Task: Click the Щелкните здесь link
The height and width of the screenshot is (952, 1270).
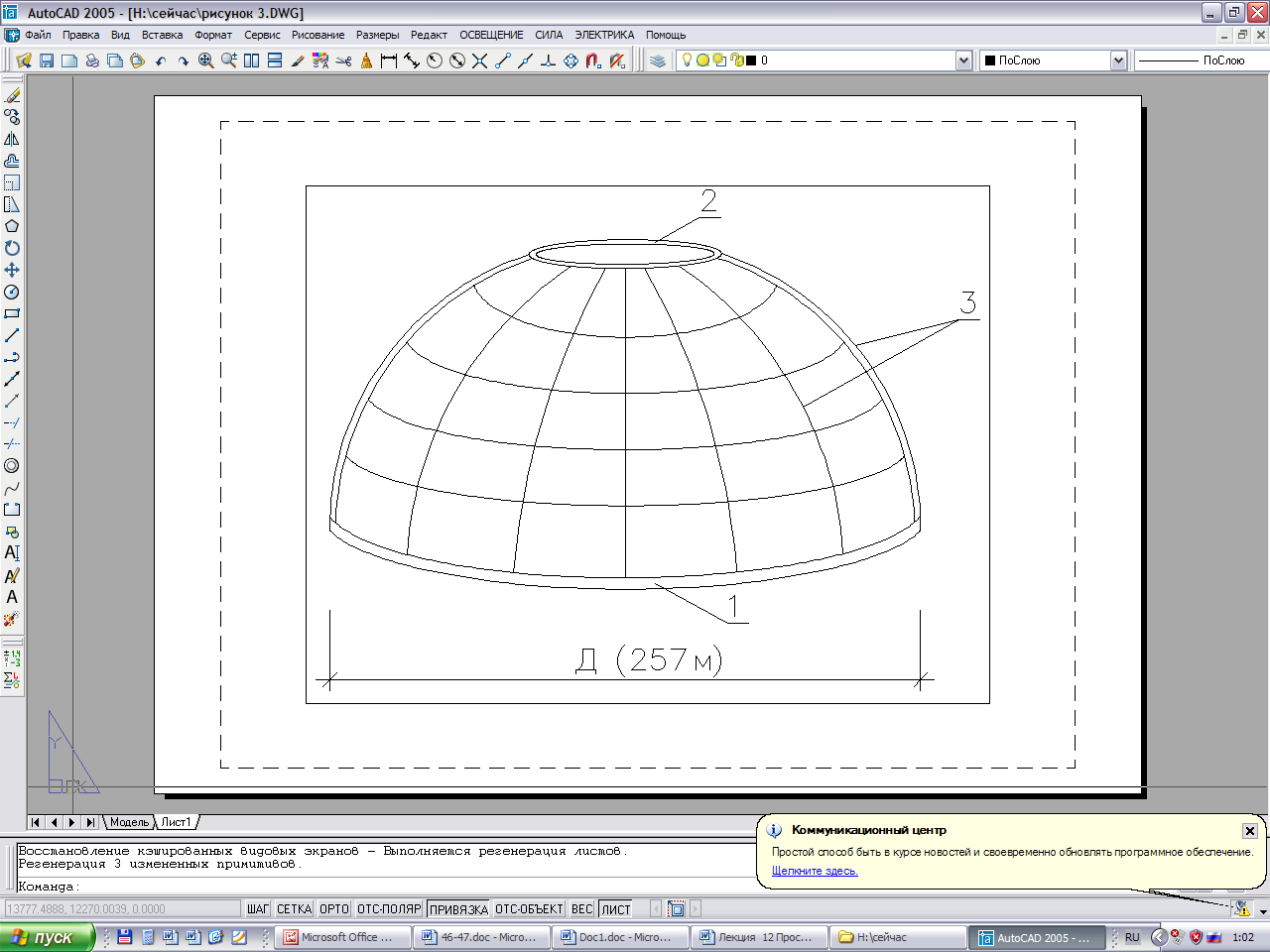Action: [x=815, y=871]
